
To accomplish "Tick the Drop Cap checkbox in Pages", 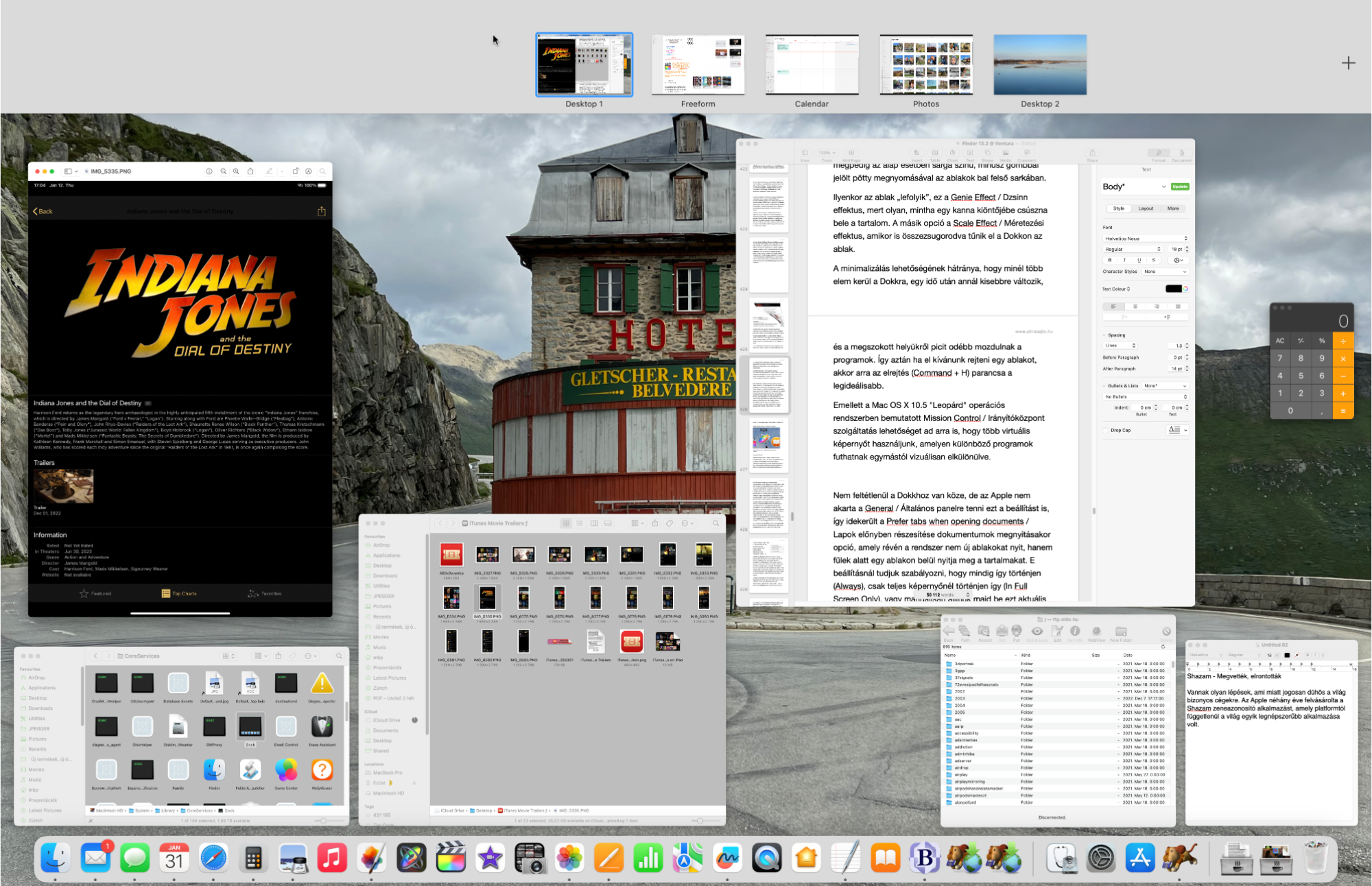I will 1106,431.
